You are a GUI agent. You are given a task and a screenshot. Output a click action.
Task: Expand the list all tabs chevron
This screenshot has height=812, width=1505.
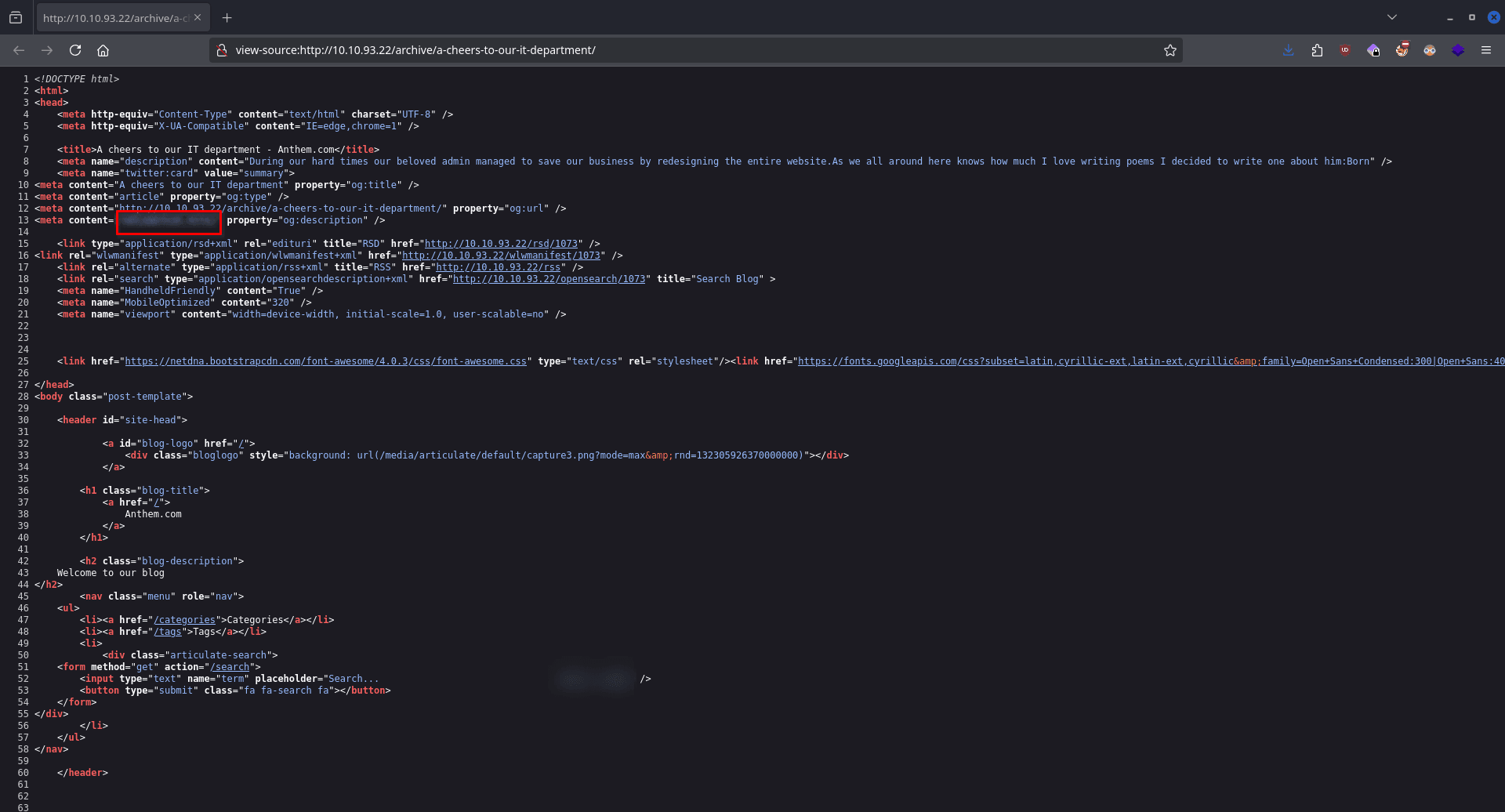pos(1391,17)
